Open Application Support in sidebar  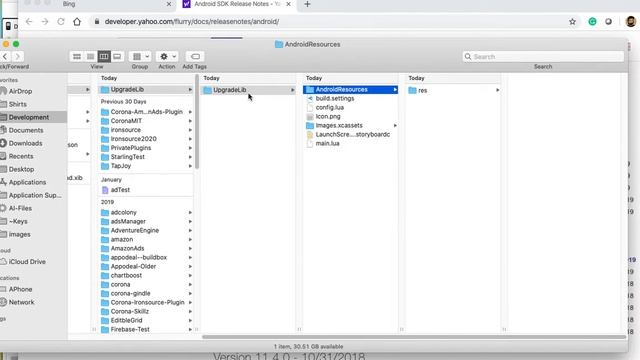(x=35, y=196)
